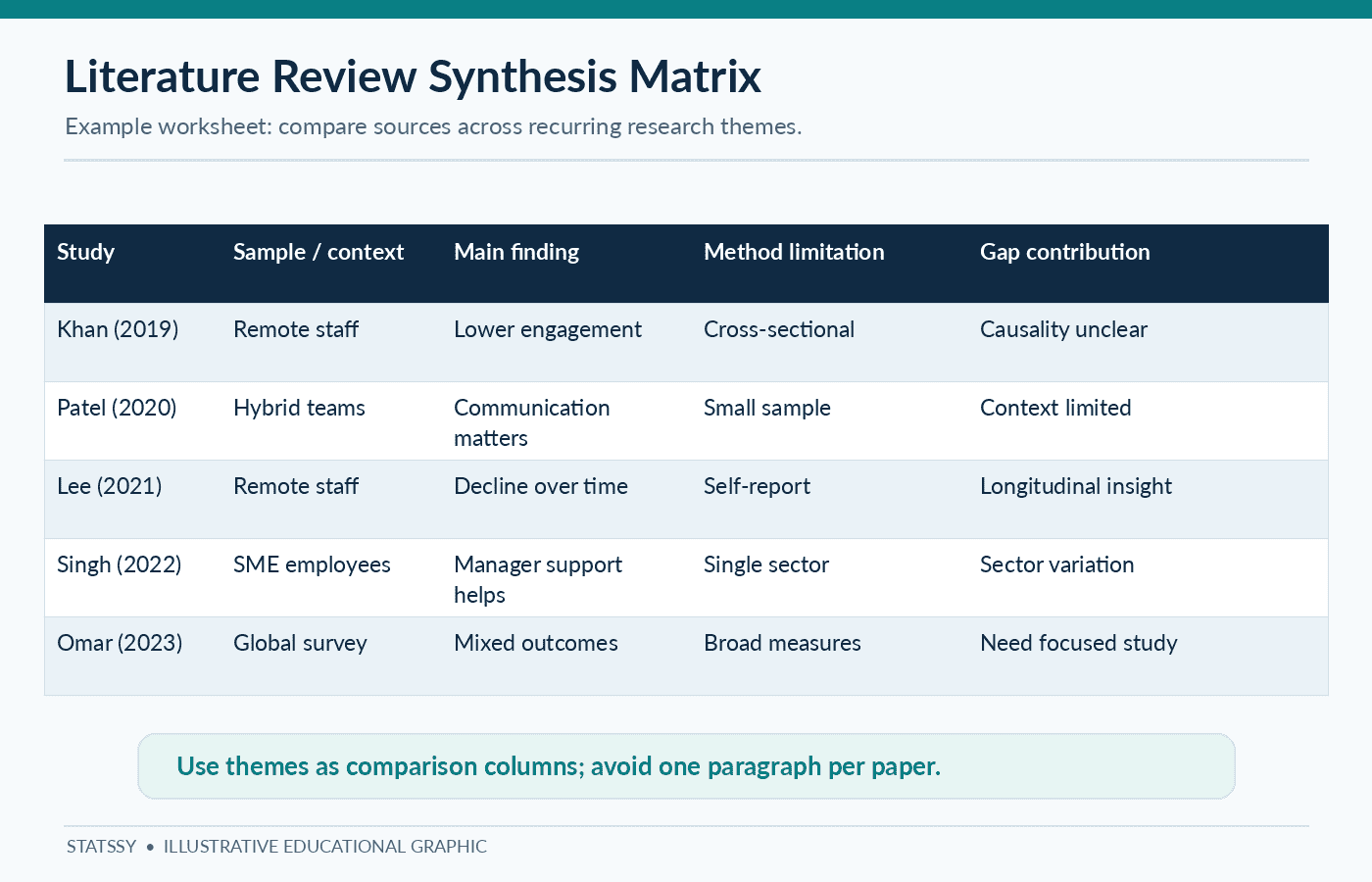Viewport: 1372px width, 882px height.
Task: Click the 'Omar (2023)' study cell
Action: point(120,644)
